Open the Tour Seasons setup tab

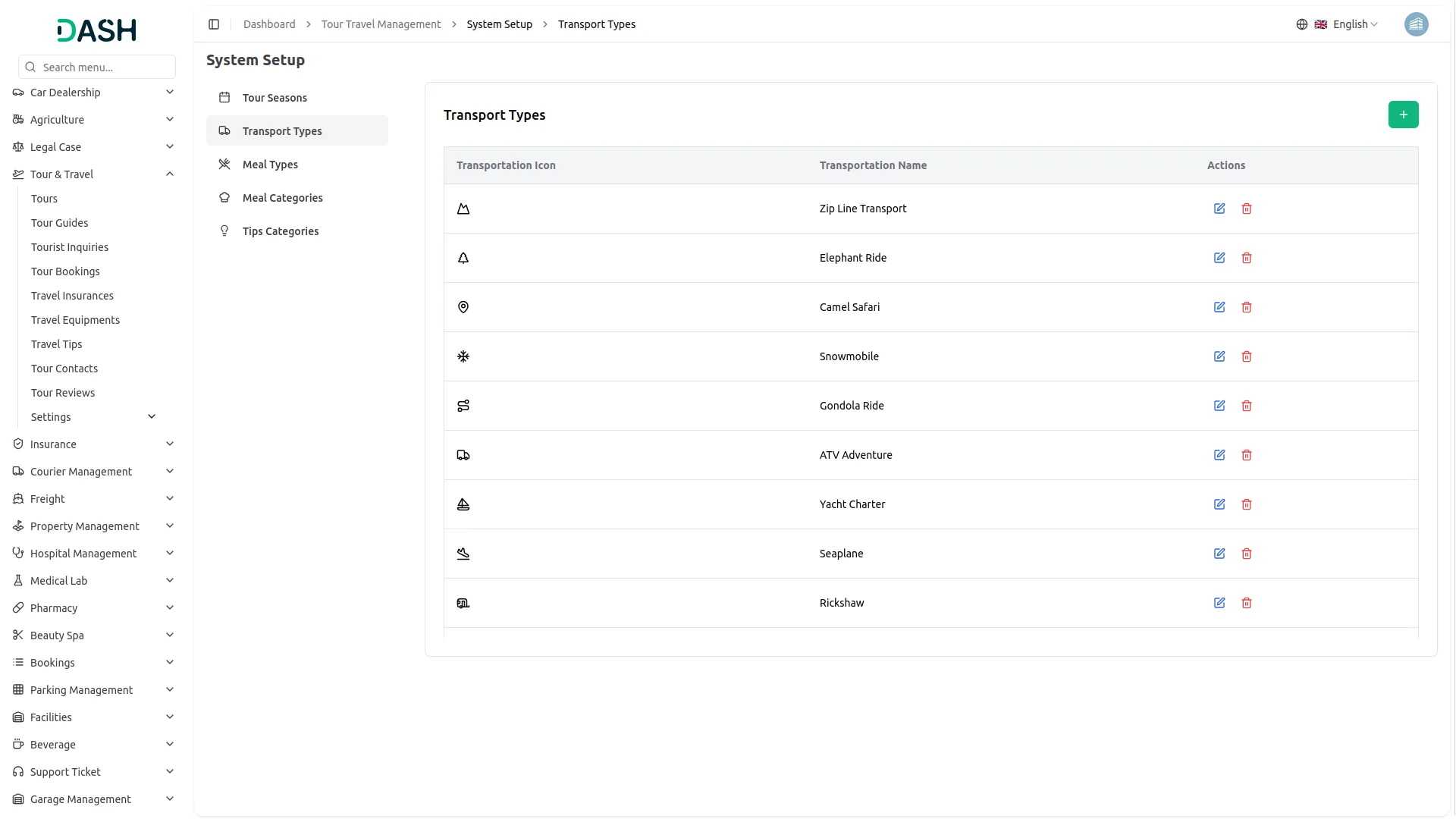[275, 98]
